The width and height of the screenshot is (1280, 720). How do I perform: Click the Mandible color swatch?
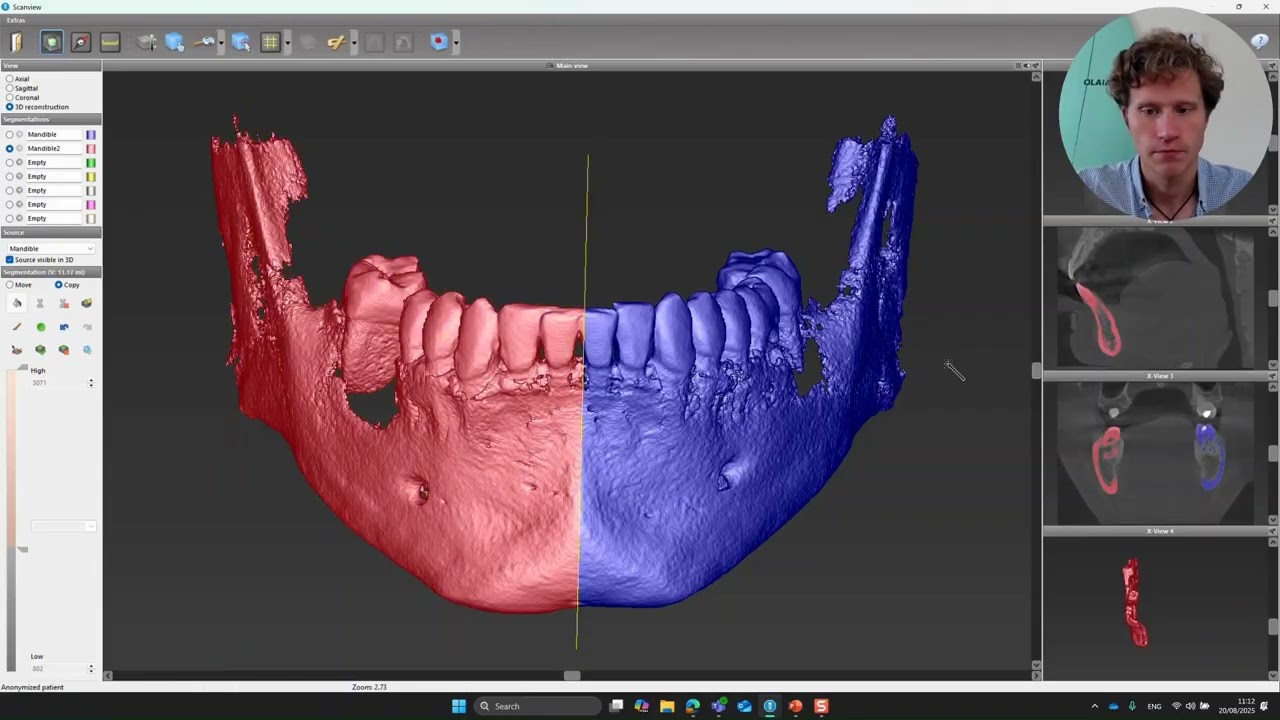[91, 134]
